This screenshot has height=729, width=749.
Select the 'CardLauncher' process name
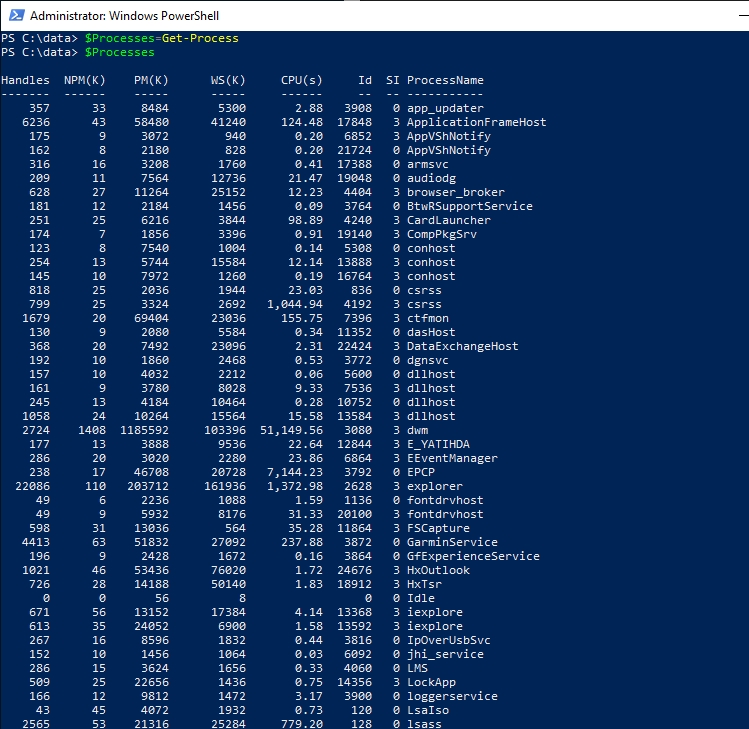449,220
